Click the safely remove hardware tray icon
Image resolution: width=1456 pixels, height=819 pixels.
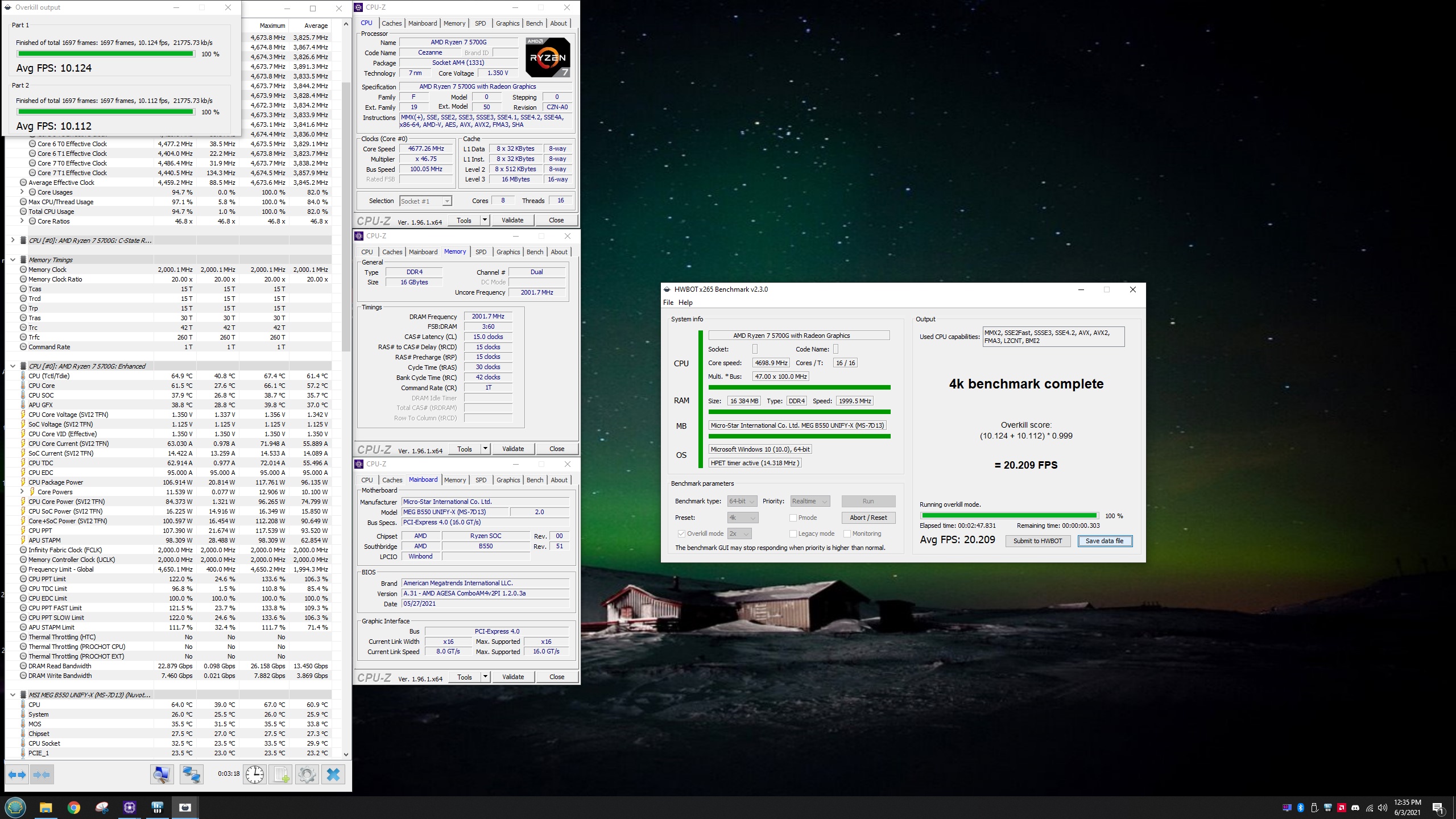click(1314, 808)
